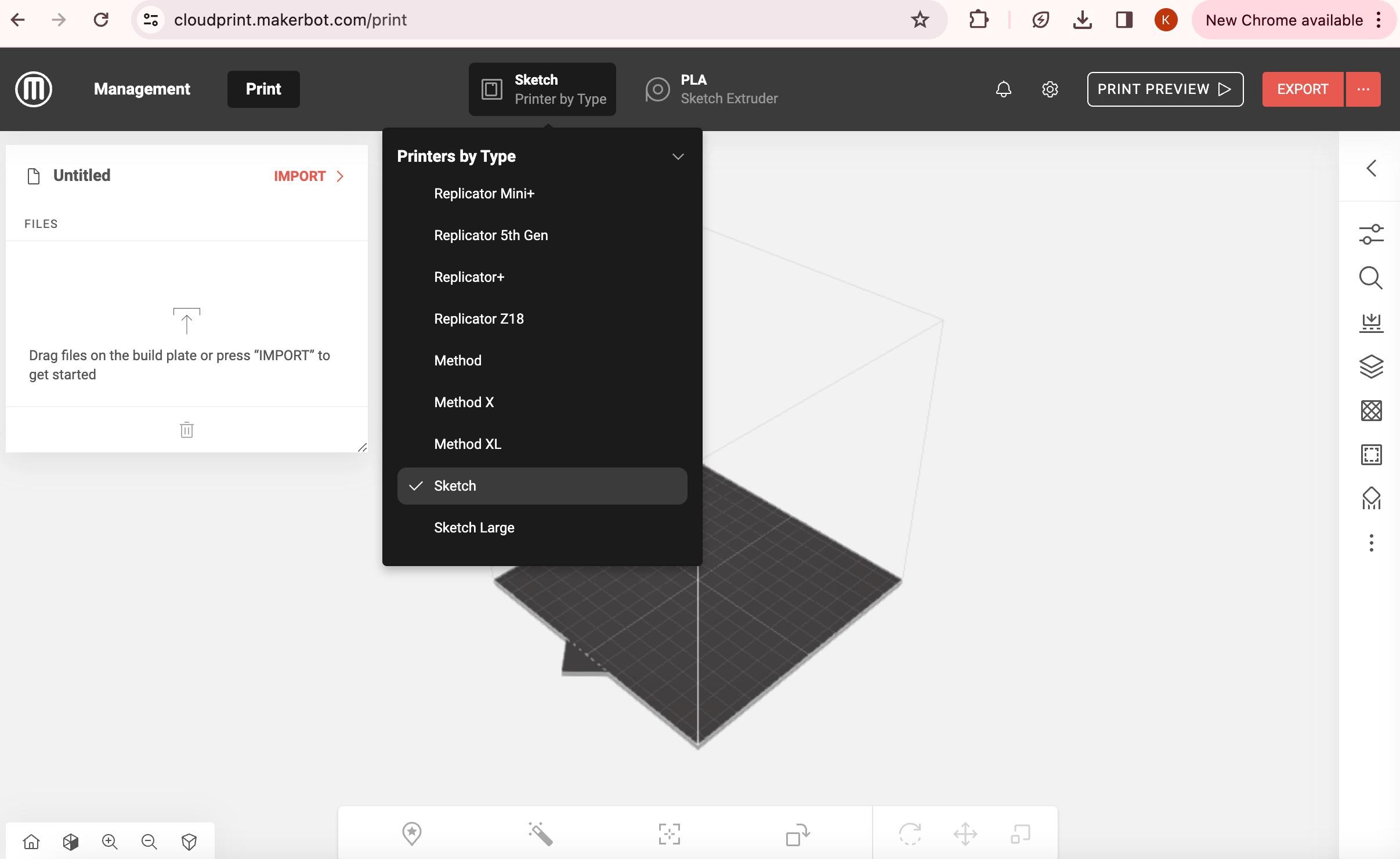
Task: Toggle the Chrome side panel icon
Action: (x=1124, y=20)
